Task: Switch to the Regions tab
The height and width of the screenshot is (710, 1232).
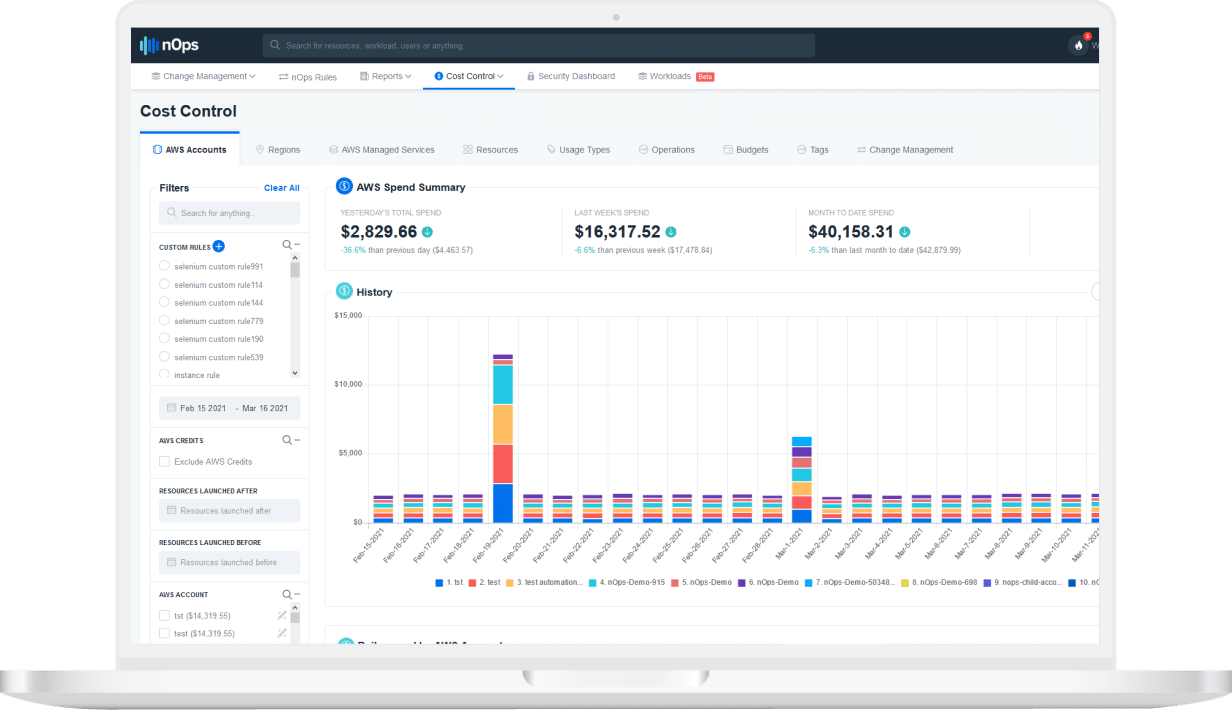Action: [x=277, y=150]
